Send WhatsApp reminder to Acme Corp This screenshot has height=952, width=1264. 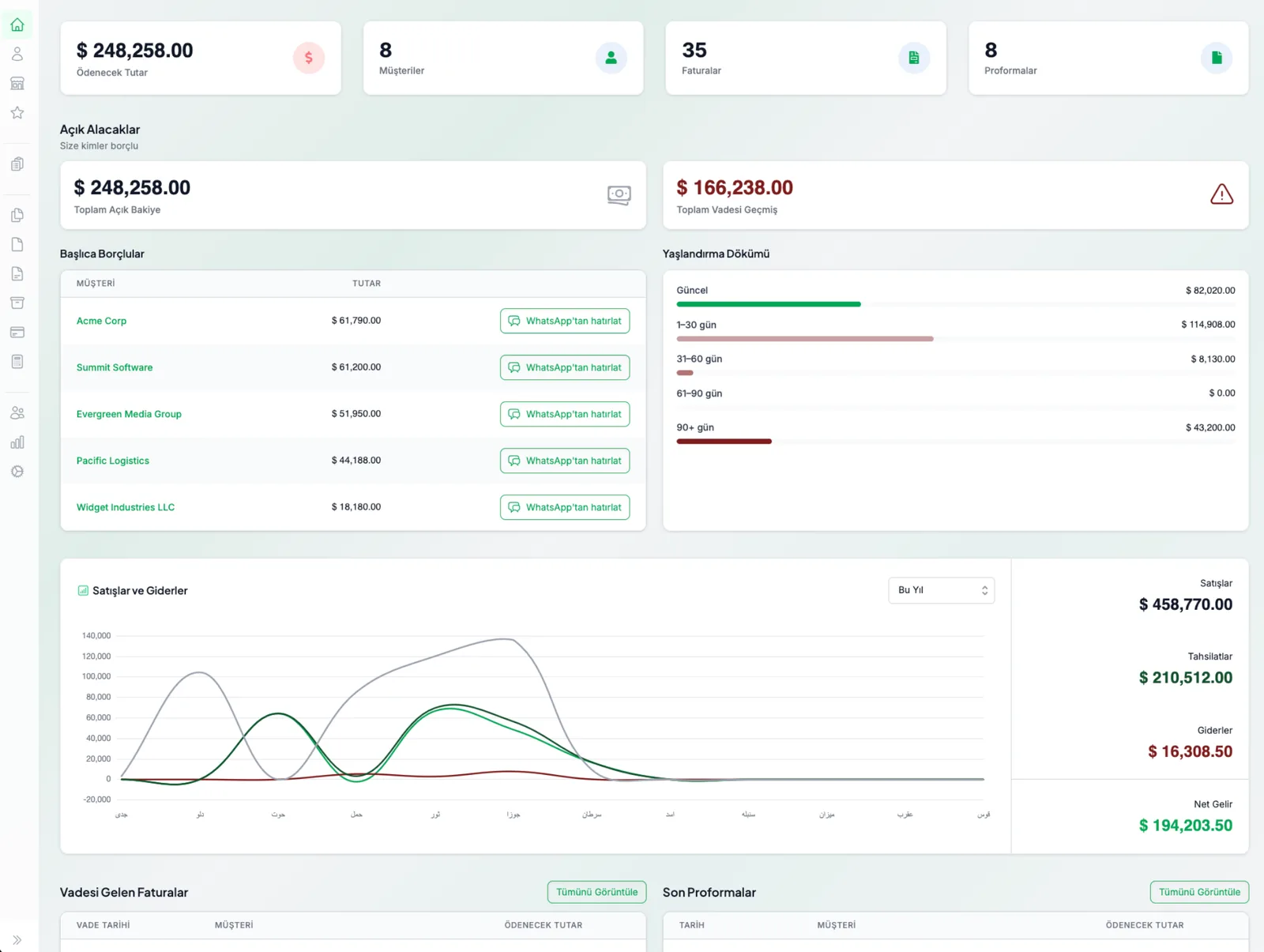(x=565, y=321)
